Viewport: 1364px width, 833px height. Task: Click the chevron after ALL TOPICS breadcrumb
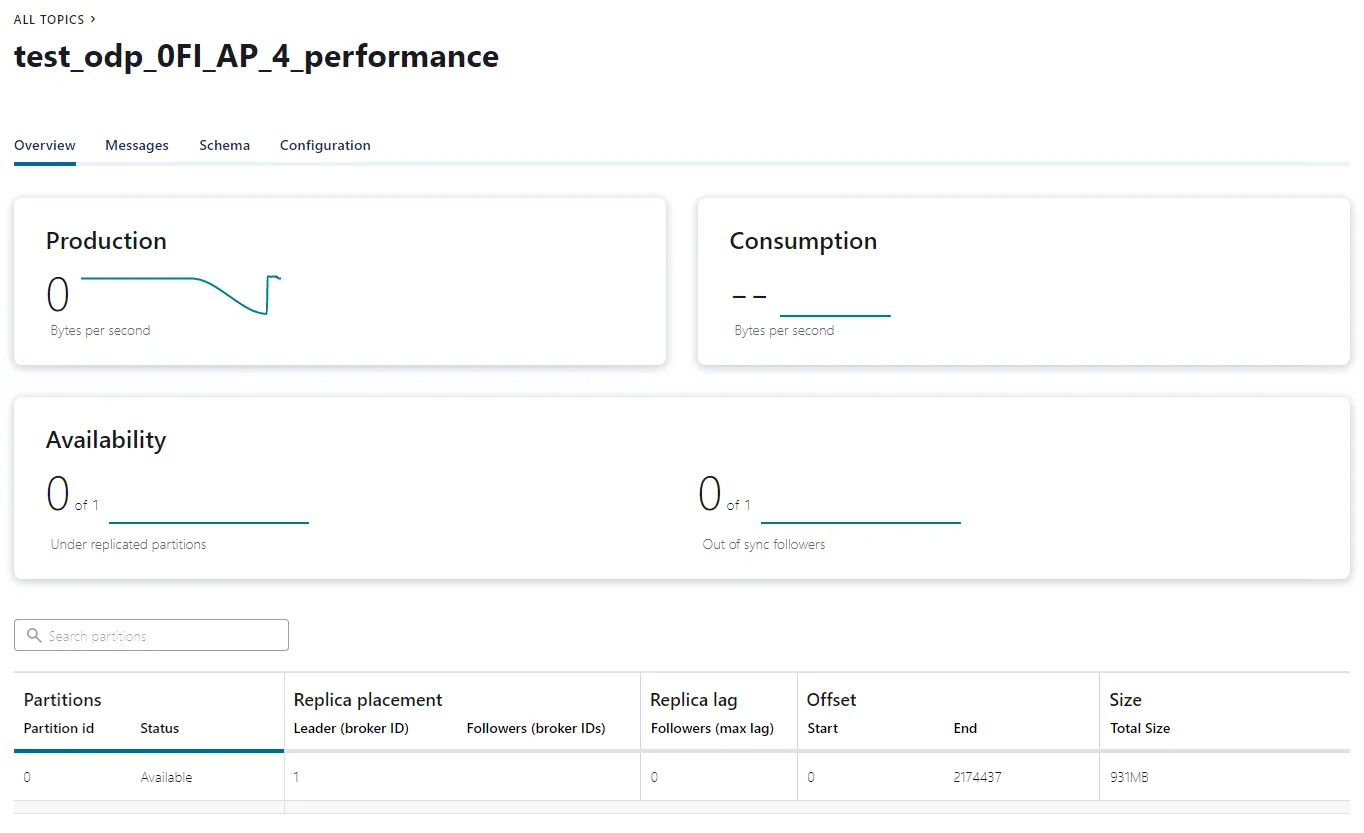pos(91,18)
